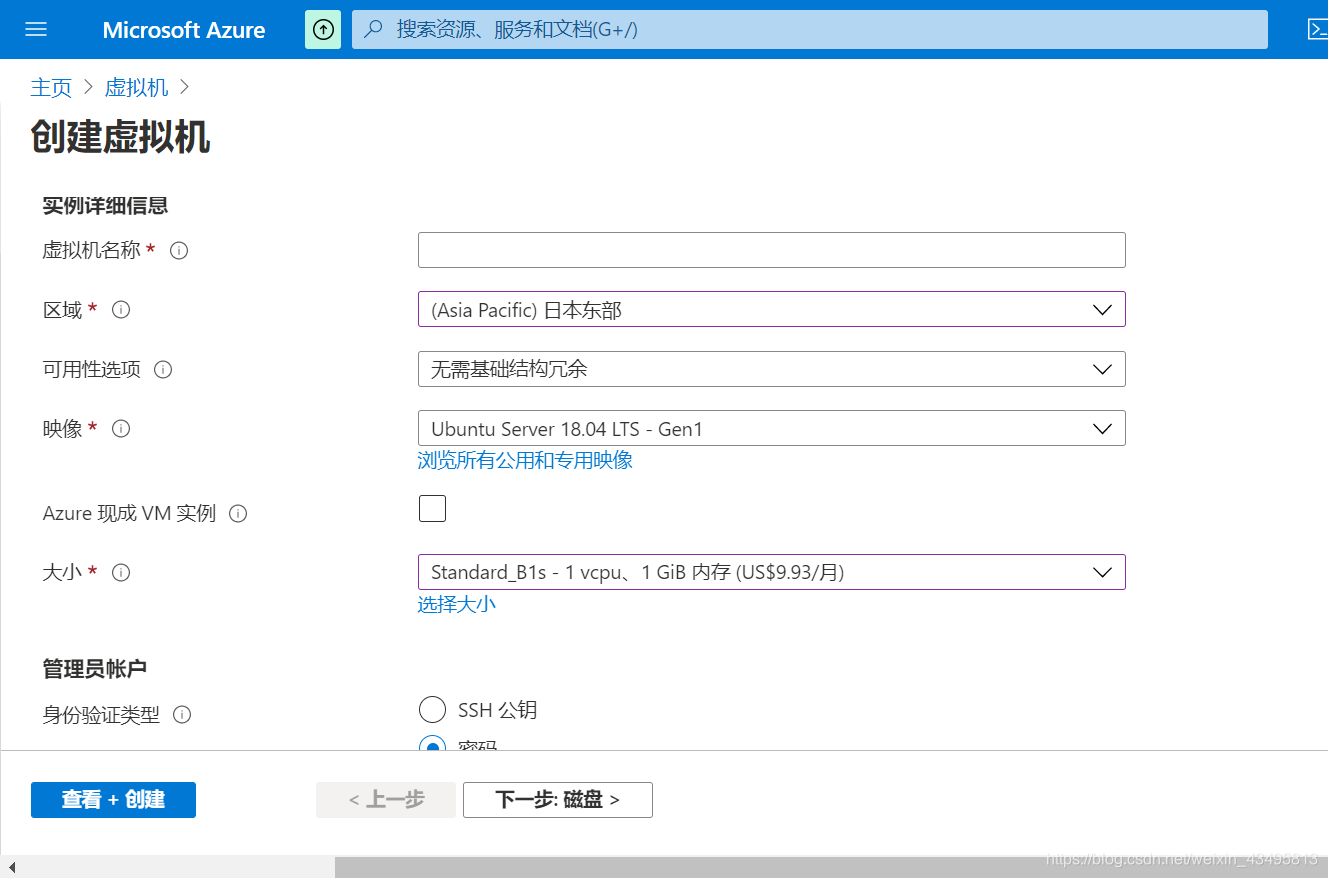Enable Azure 现成 VM 实例 checkbox
1328x878 pixels.
[432, 508]
